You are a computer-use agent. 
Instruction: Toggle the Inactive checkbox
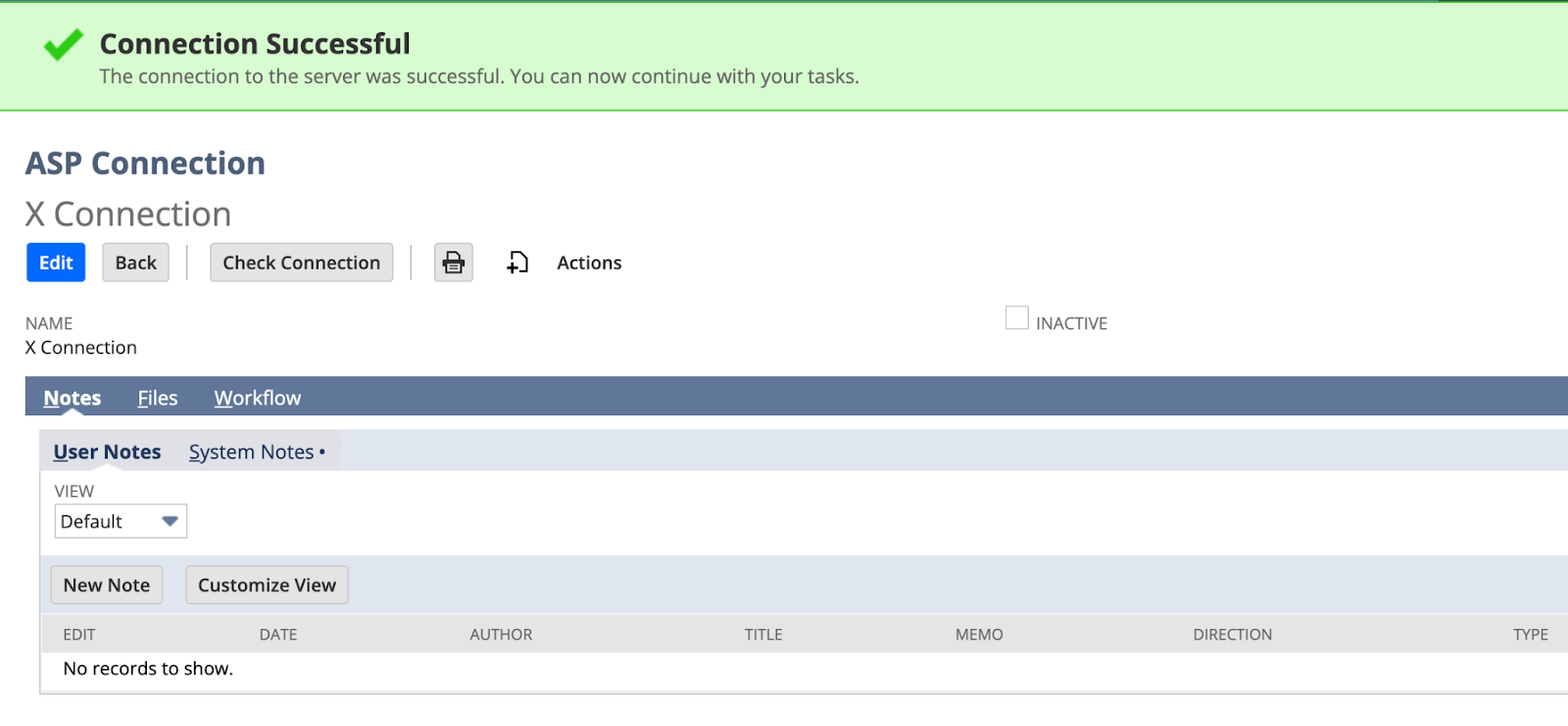1017,318
